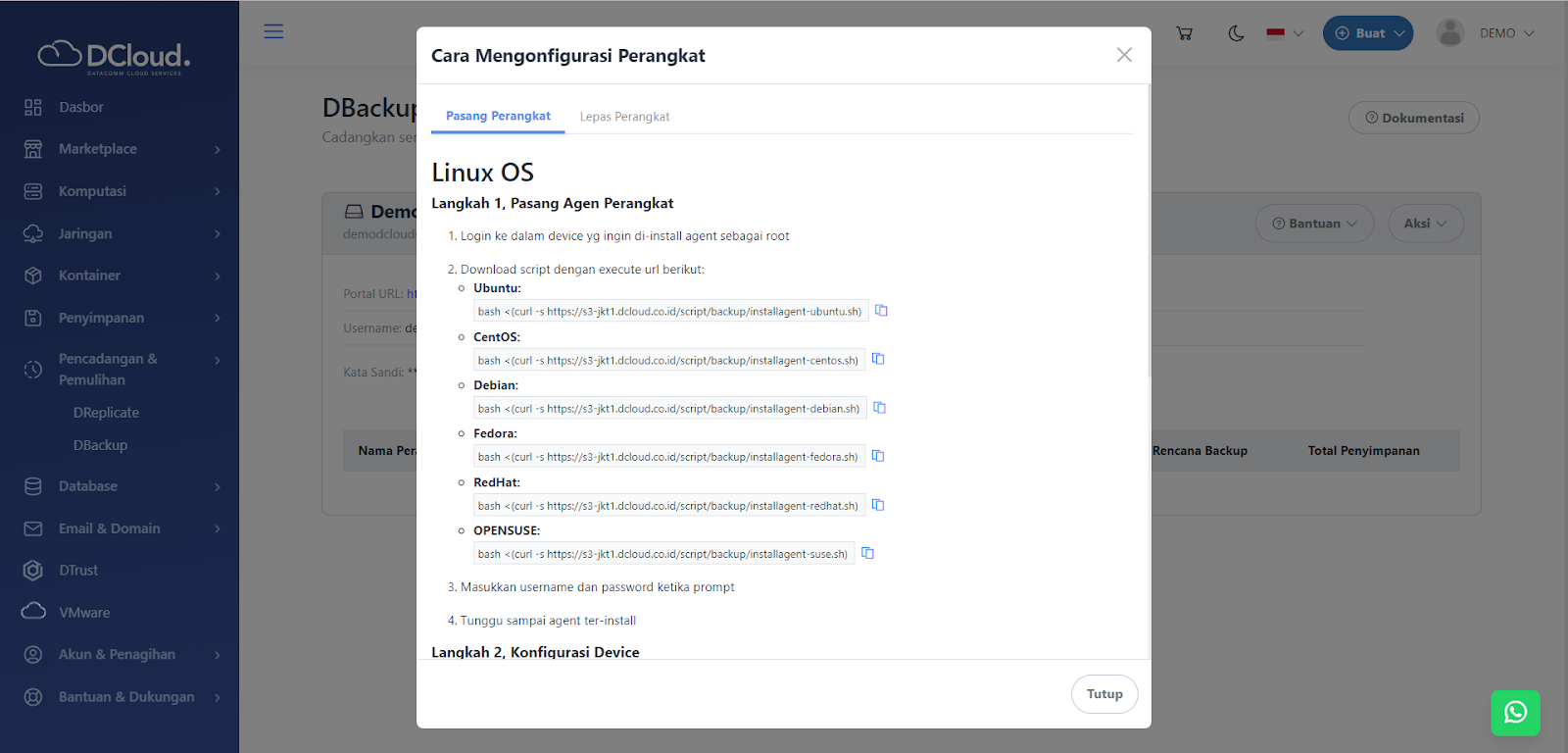
Task: Click the Tutup button
Action: point(1103,694)
